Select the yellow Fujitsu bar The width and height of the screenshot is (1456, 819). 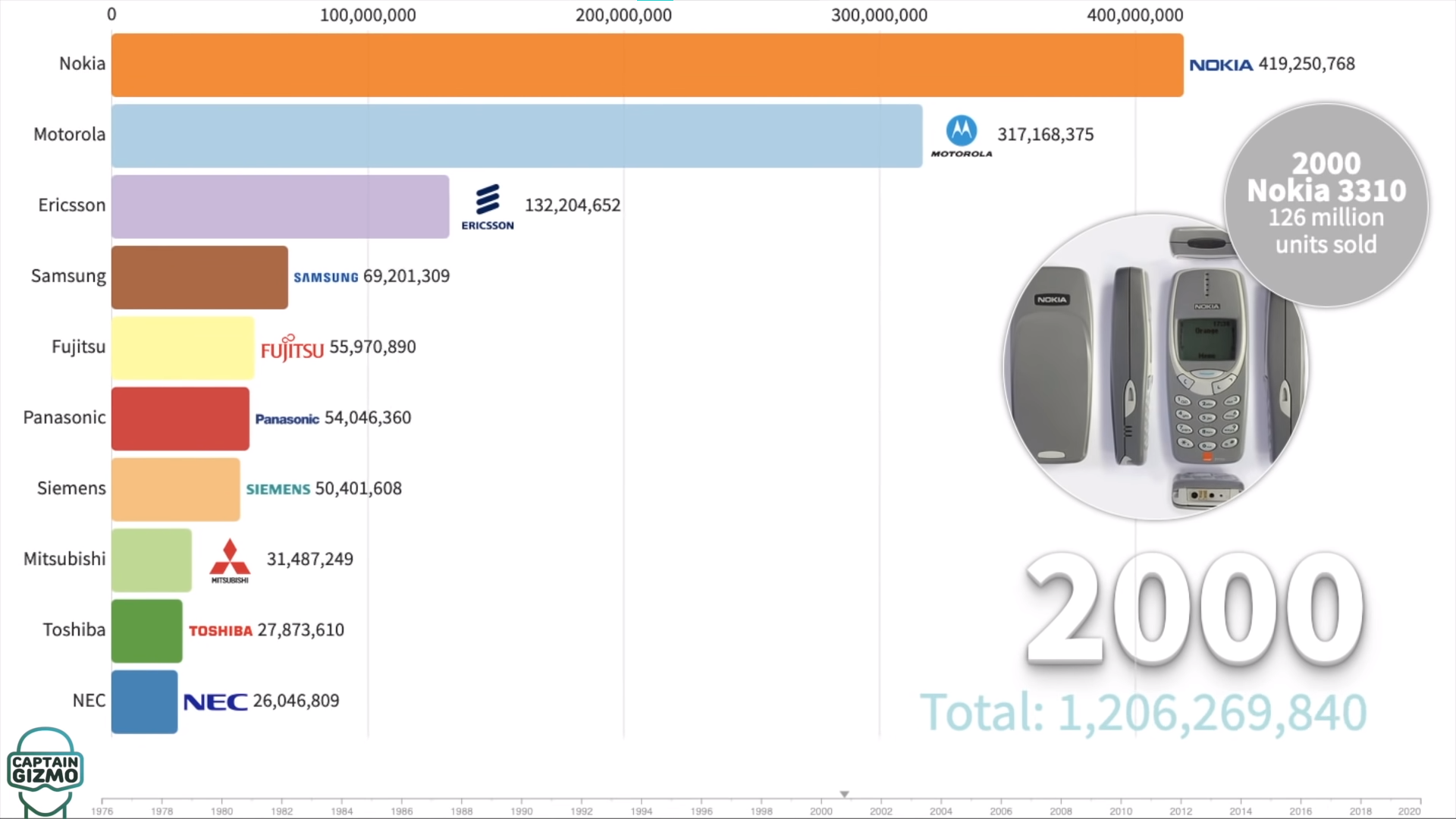[183, 348]
